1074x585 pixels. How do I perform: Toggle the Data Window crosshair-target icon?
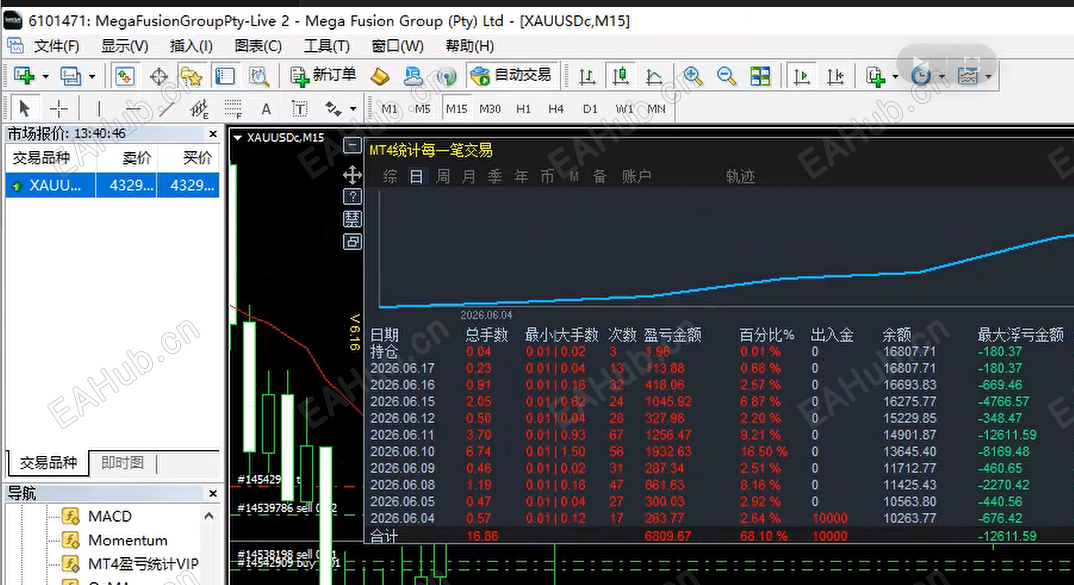[x=158, y=76]
